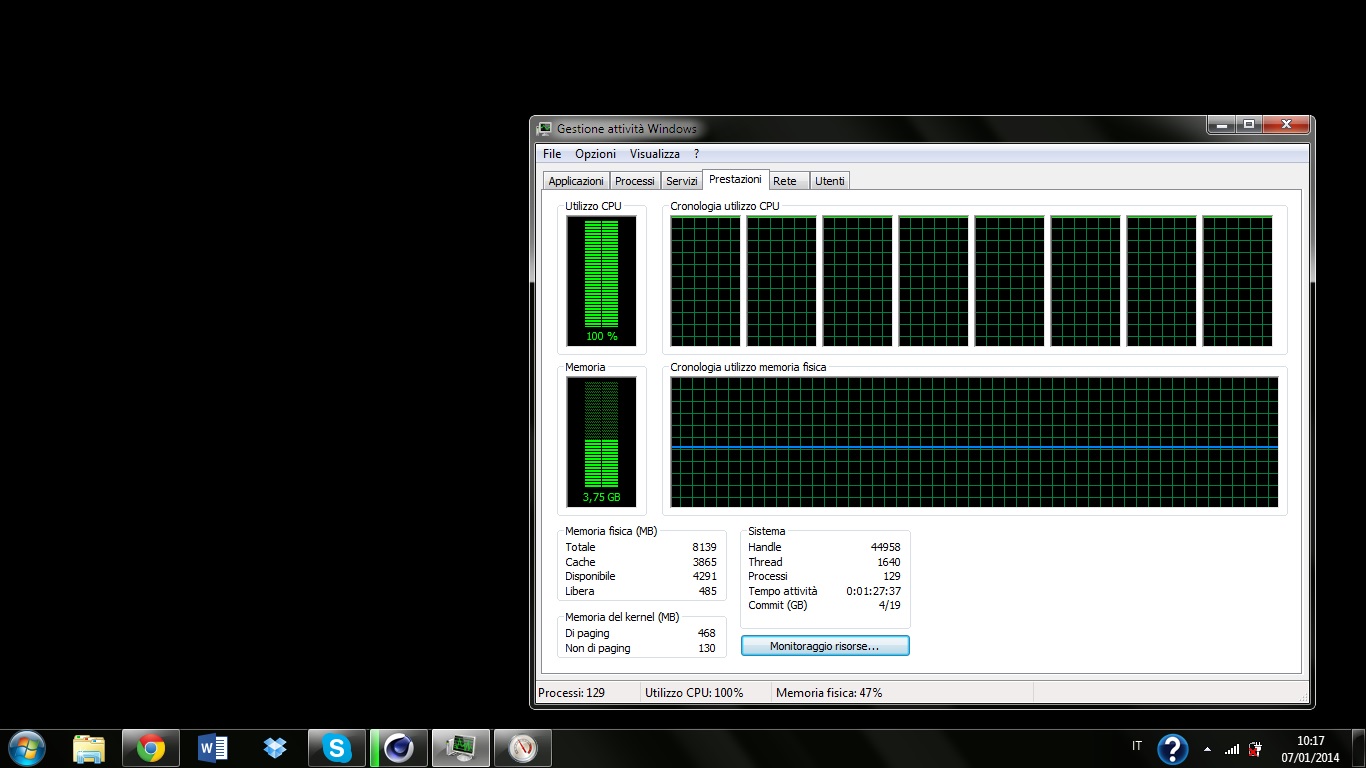Click the blue help question mark tray icon

(x=1172, y=748)
